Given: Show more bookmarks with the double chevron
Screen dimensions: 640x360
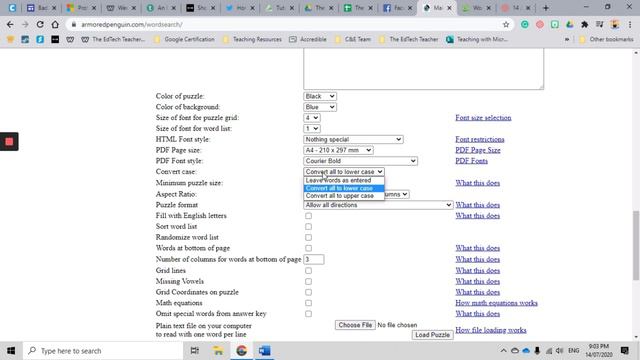Looking at the screenshot, I should [x=567, y=39].
